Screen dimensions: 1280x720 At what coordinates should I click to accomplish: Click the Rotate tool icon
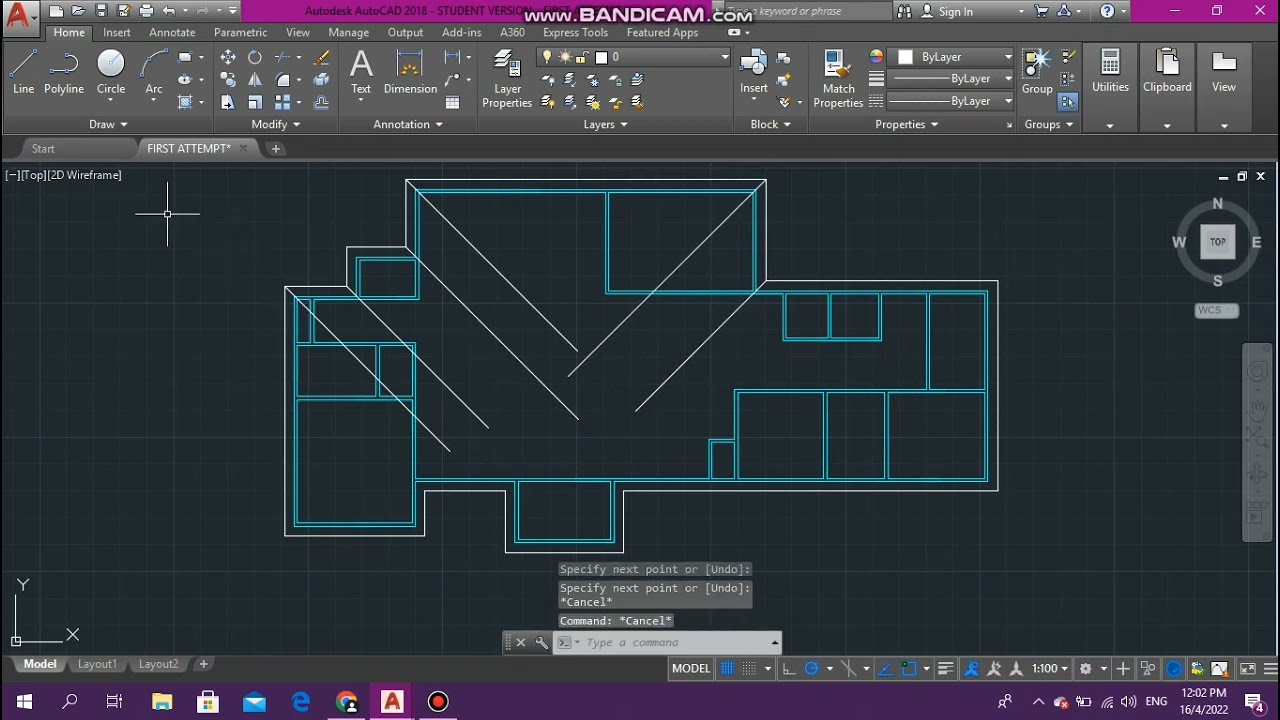coord(255,57)
